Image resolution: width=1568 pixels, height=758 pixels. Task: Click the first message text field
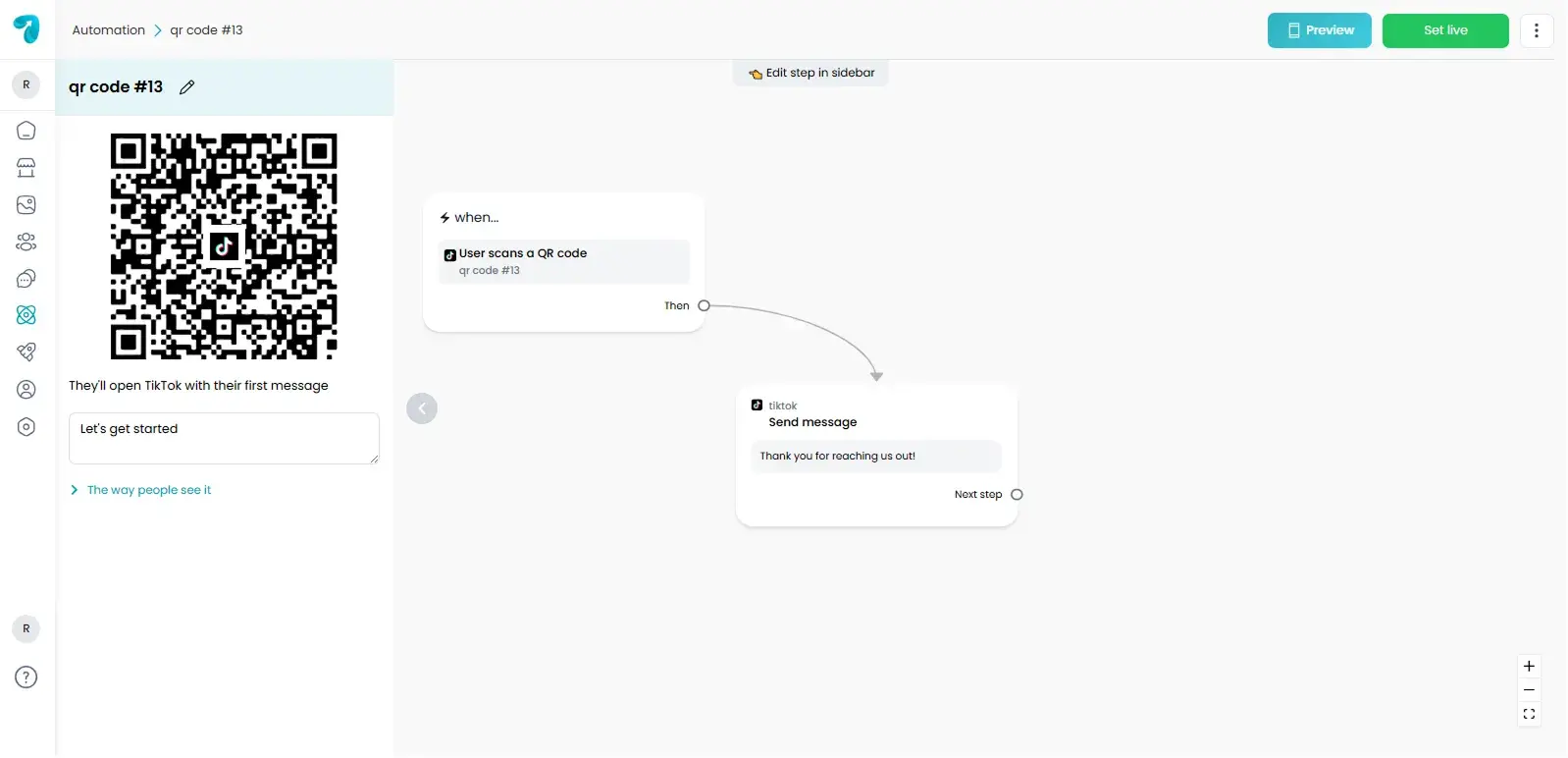click(224, 438)
